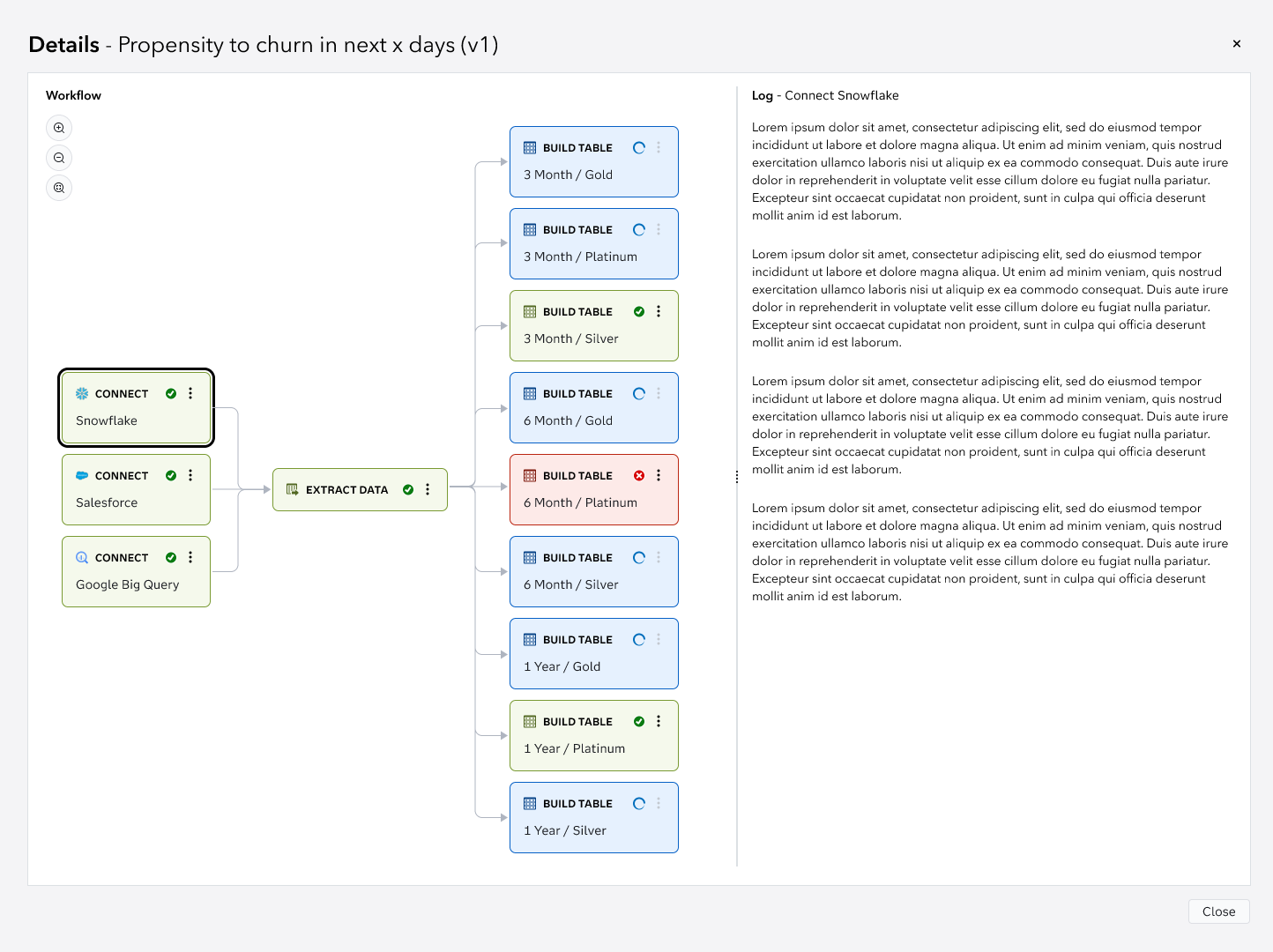Click the Snowflake connector icon
Viewport: 1273px width, 952px height.
click(x=81, y=393)
